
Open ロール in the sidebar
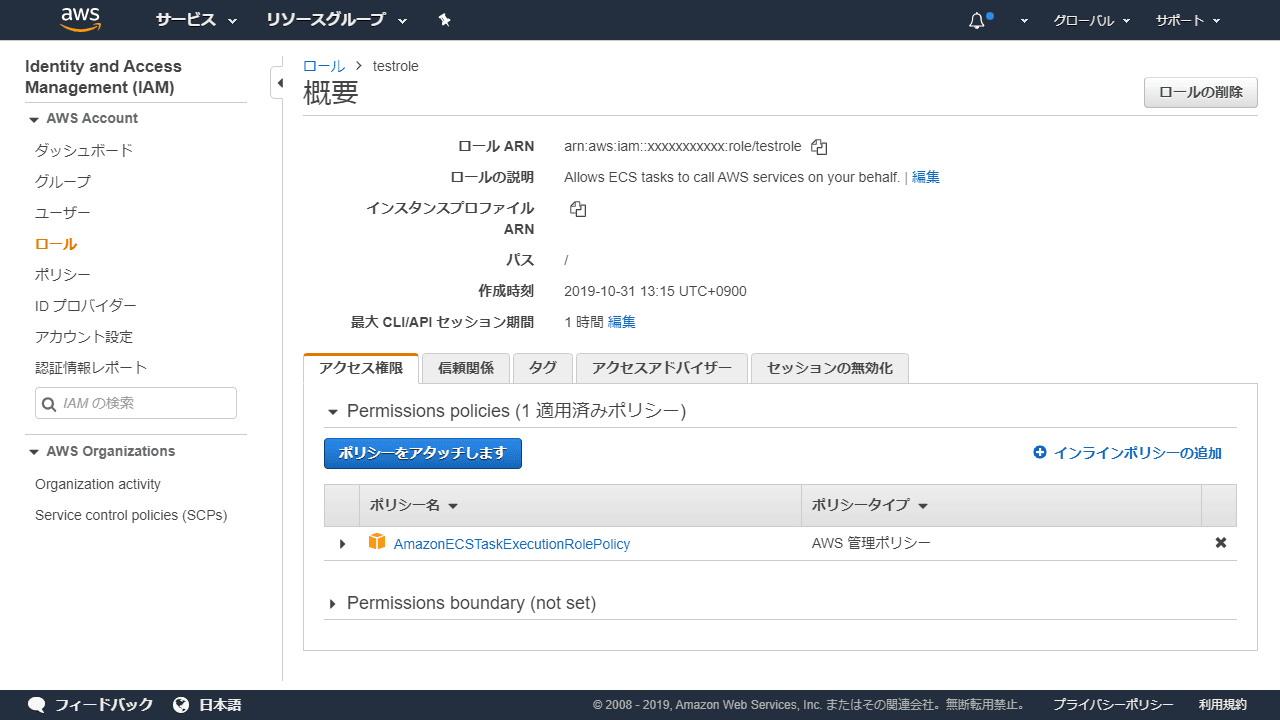click(x=56, y=244)
